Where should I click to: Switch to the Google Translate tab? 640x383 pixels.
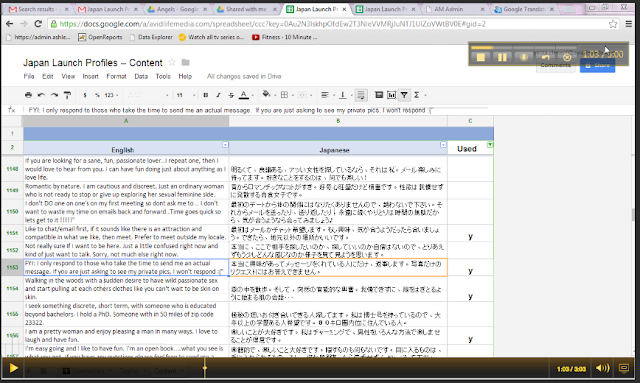click(x=524, y=9)
